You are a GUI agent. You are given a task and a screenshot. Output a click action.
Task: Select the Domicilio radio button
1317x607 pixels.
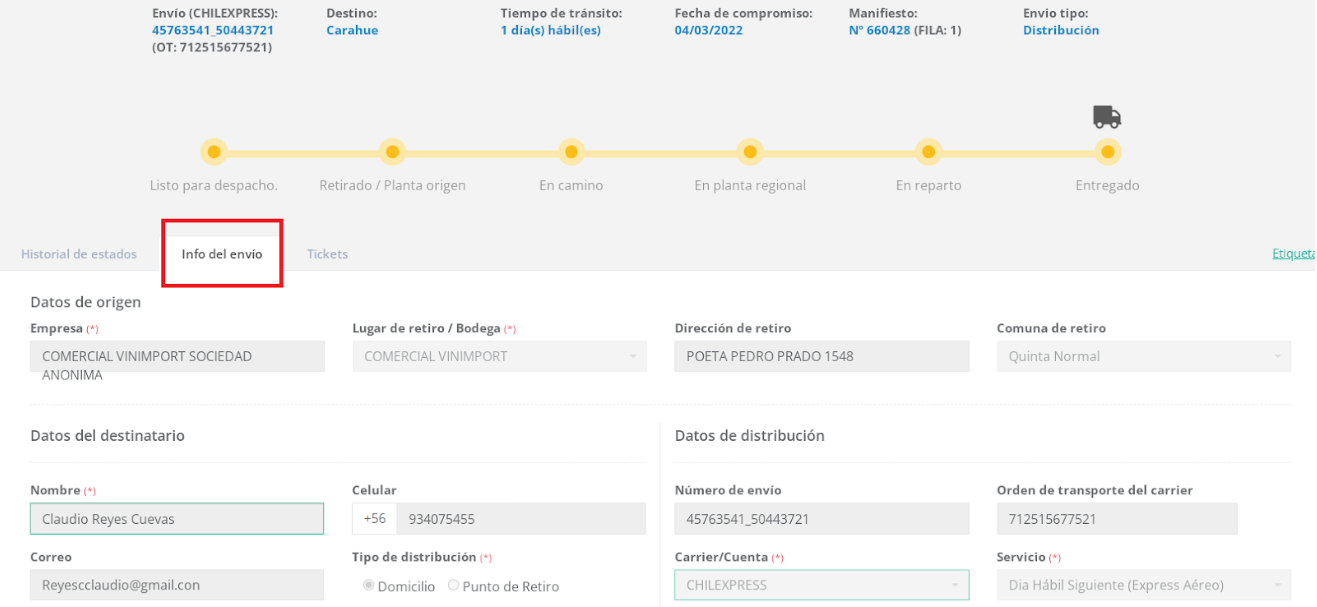[369, 586]
